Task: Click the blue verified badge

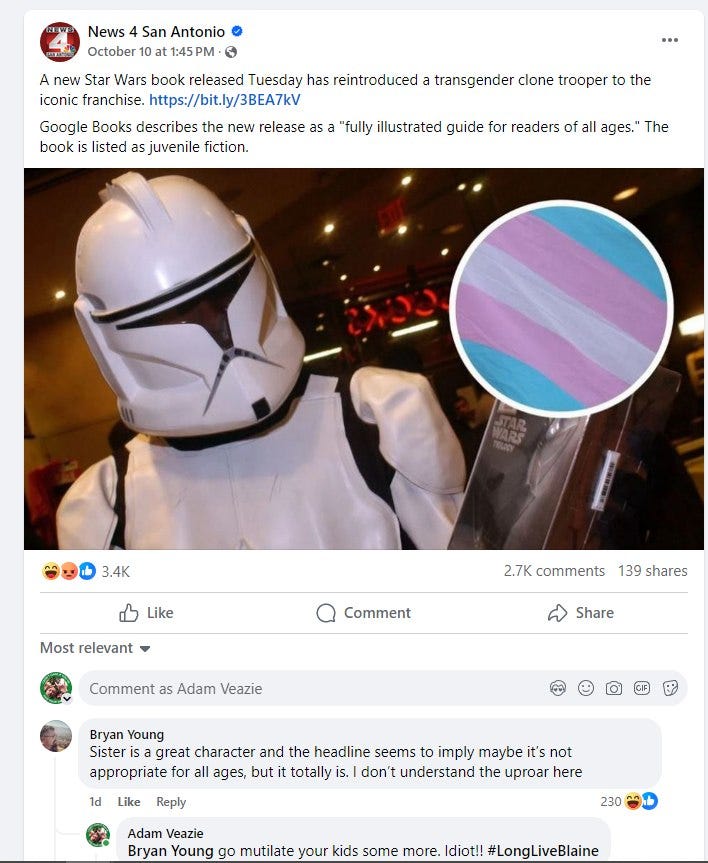Action: (x=237, y=31)
